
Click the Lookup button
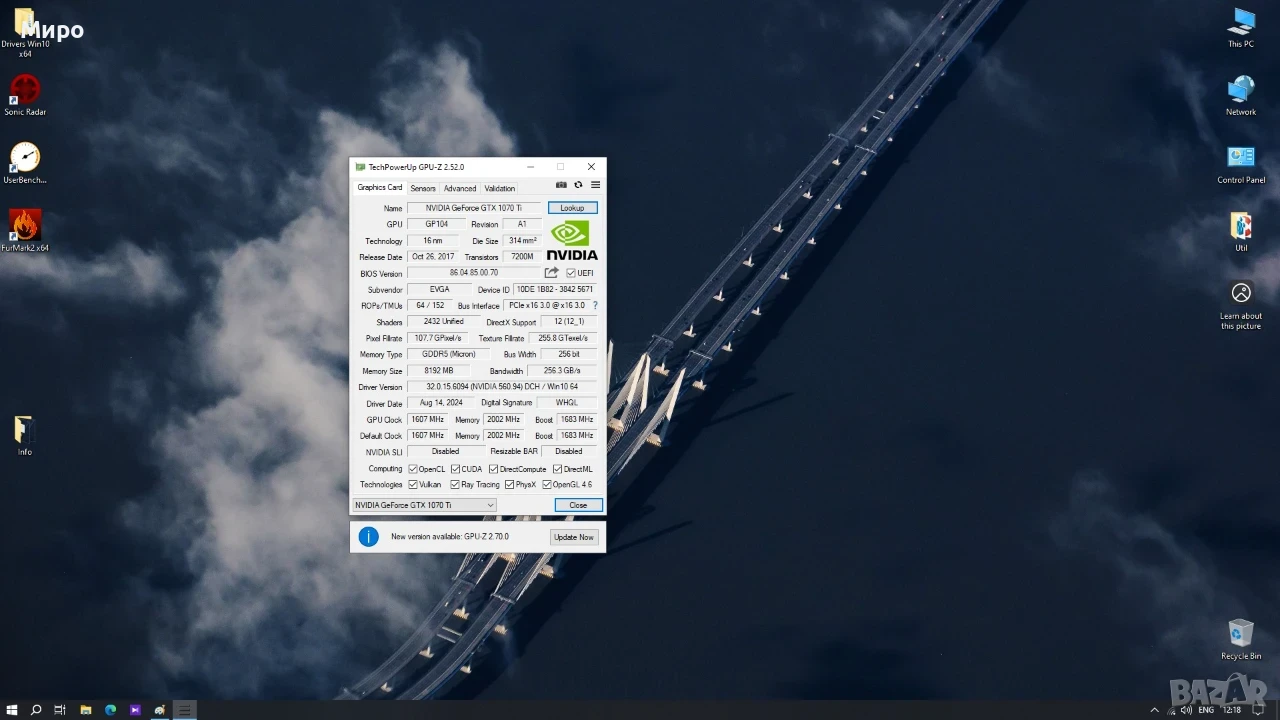[x=572, y=208]
